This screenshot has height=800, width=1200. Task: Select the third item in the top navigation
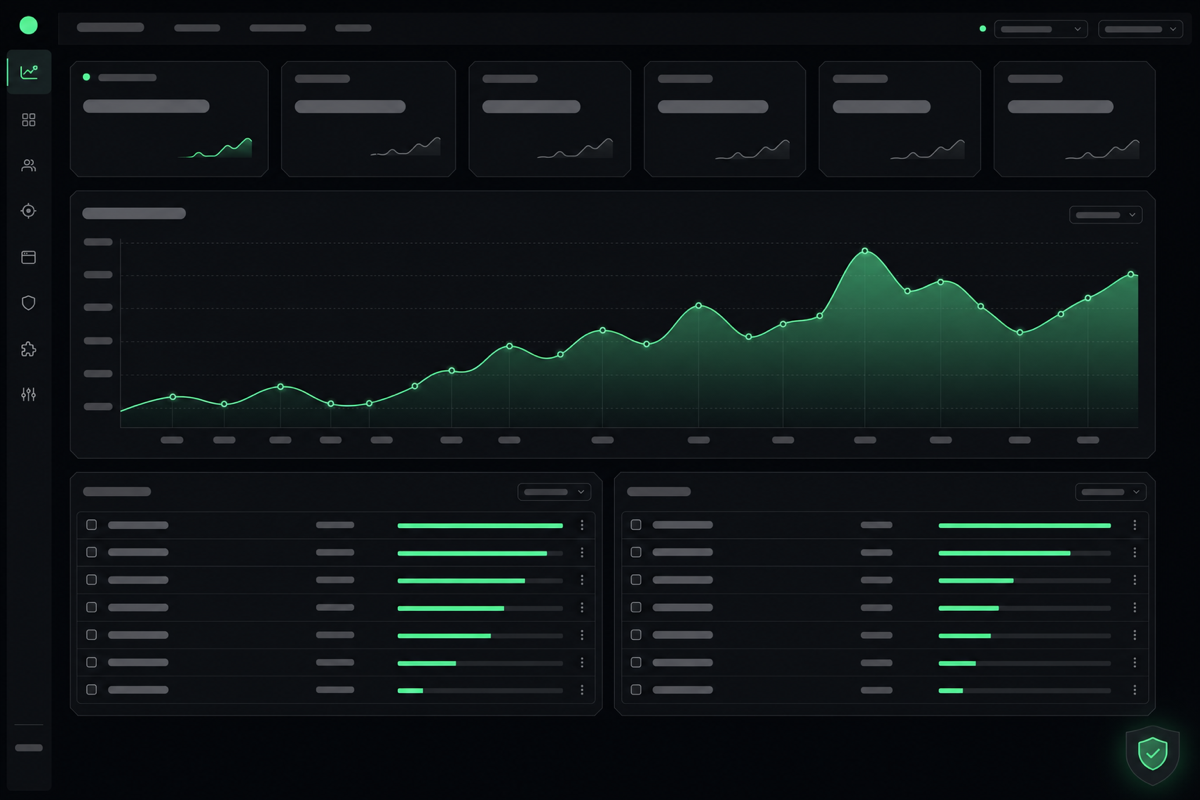click(278, 28)
